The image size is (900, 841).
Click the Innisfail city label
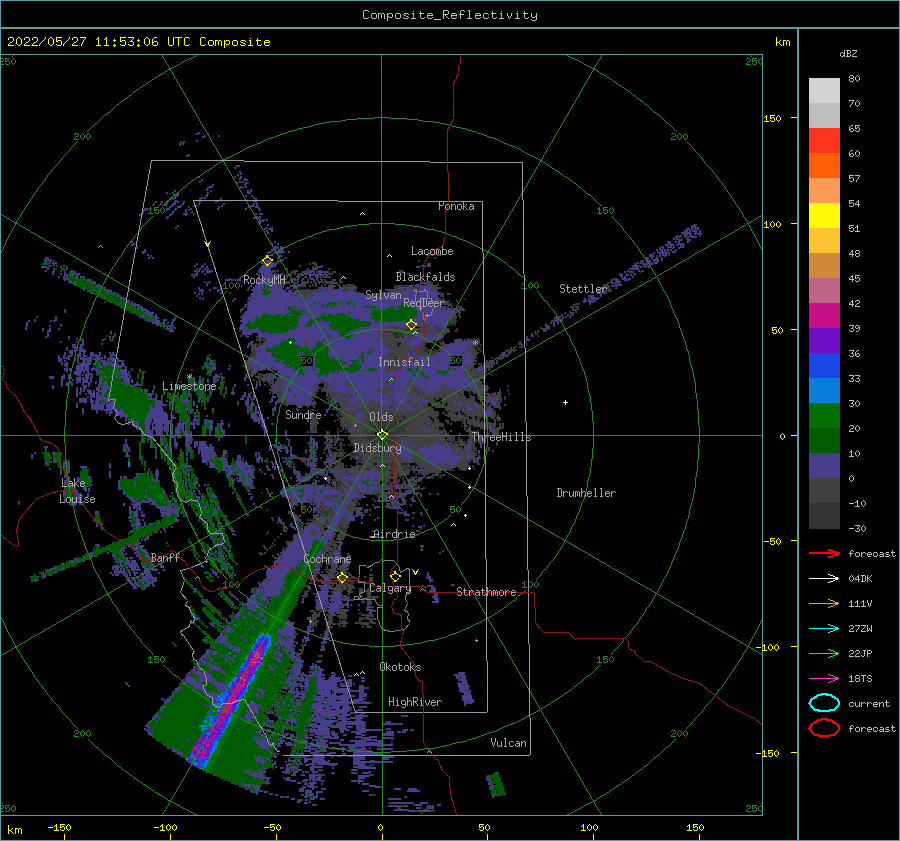[404, 362]
